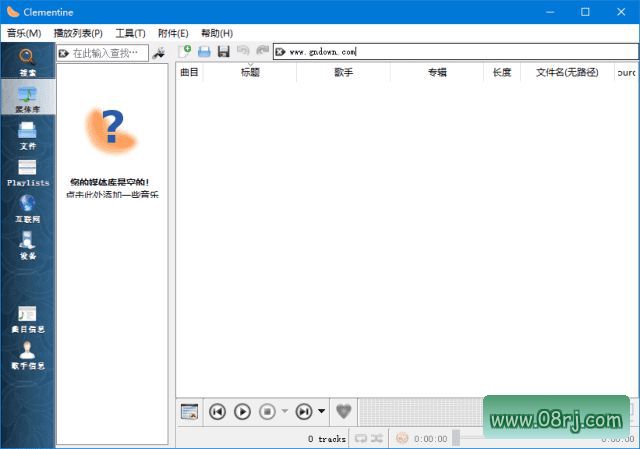Skip to the next track
The image size is (640, 449).
click(x=304, y=411)
